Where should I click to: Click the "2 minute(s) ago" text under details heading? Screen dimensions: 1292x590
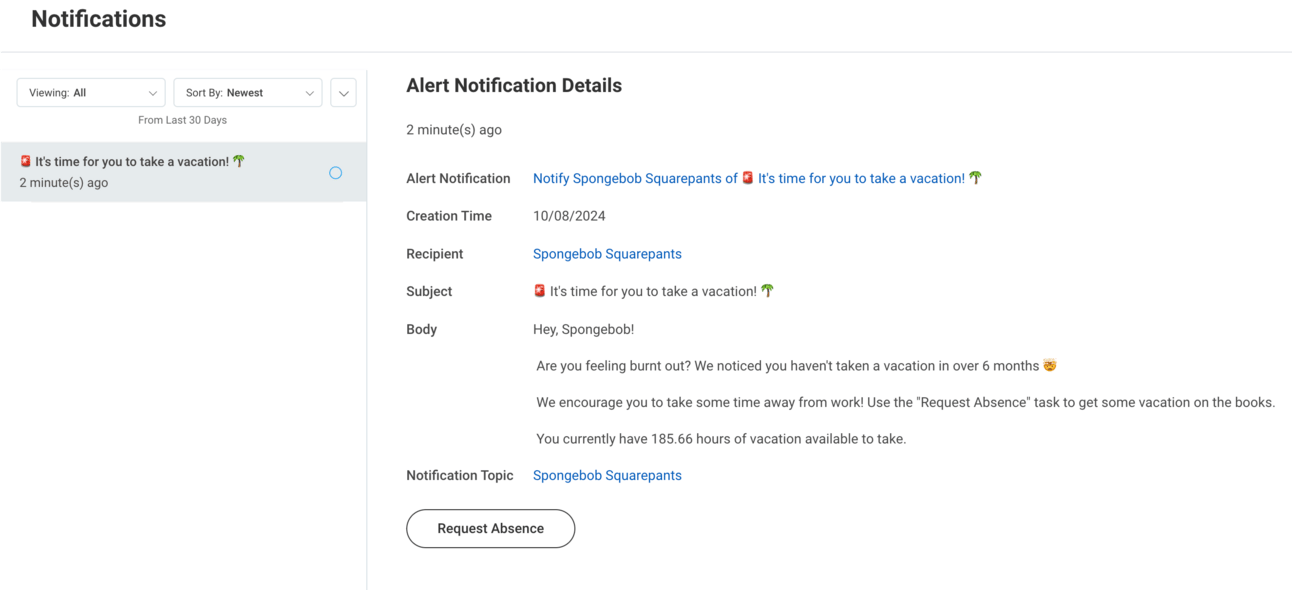[x=454, y=130]
